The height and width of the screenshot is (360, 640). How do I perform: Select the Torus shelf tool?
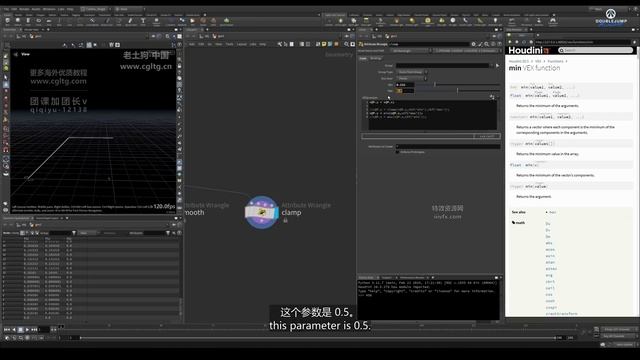38,21
